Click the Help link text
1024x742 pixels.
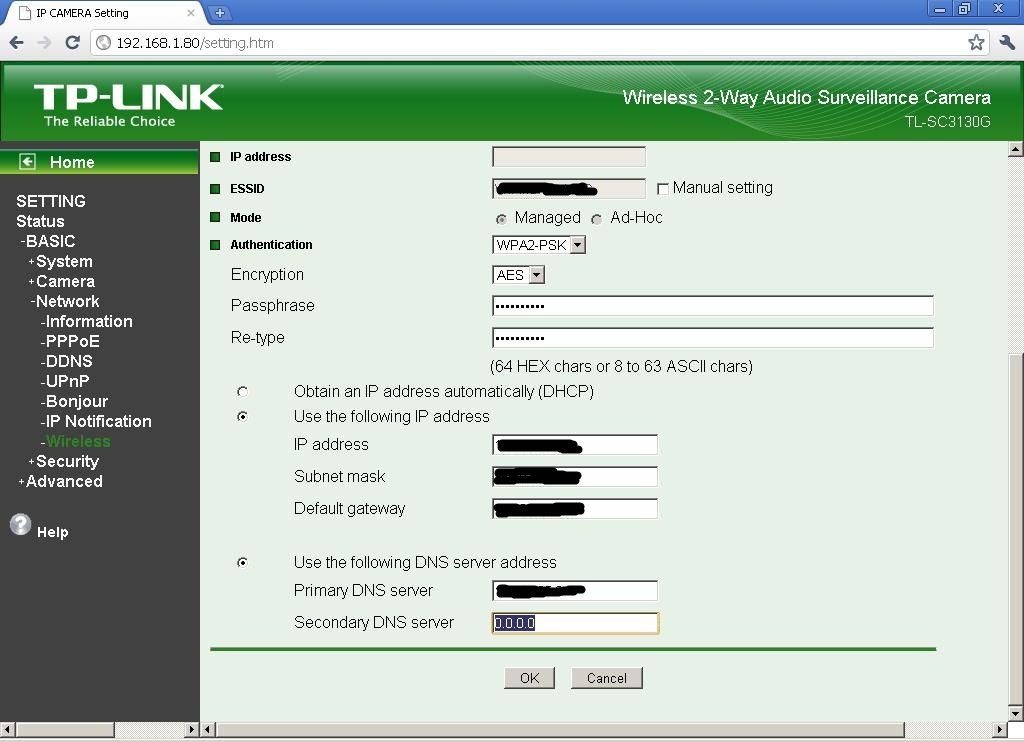point(52,532)
